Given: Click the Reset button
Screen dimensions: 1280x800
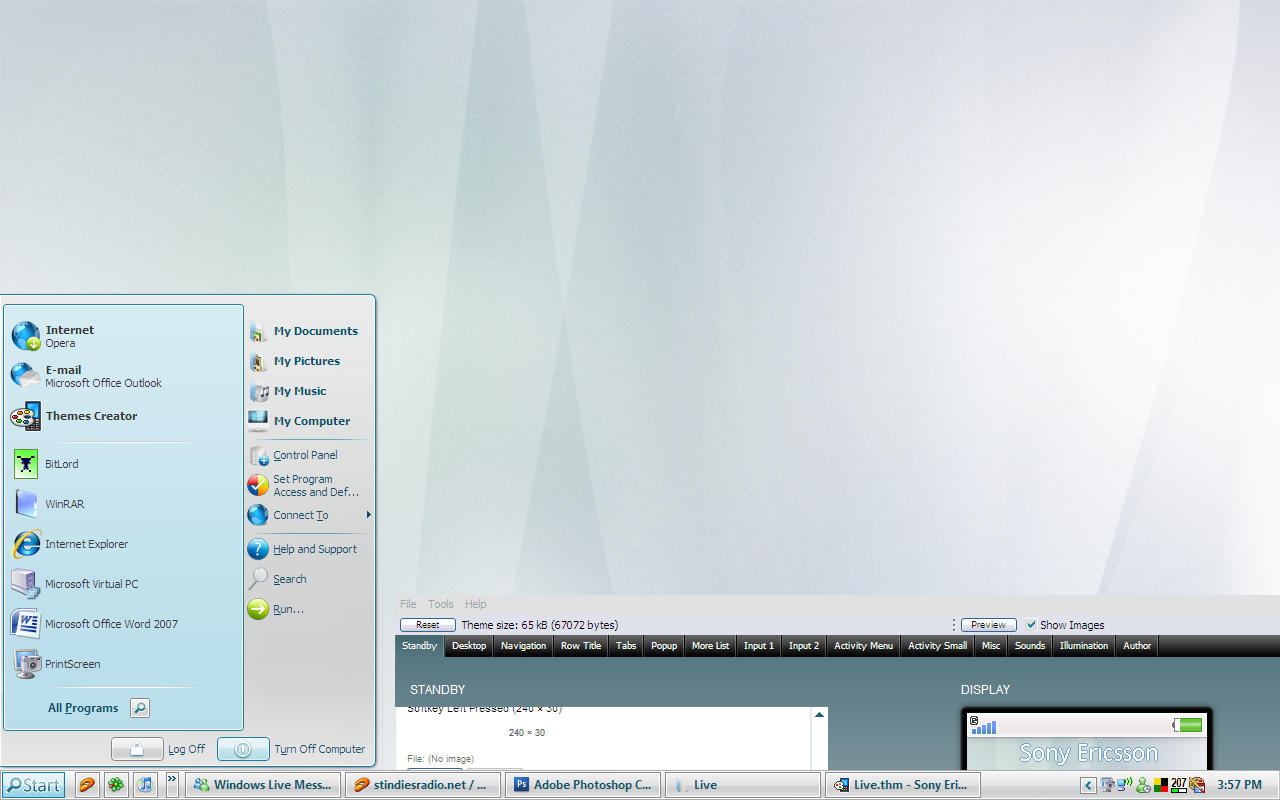Looking at the screenshot, I should 428,625.
